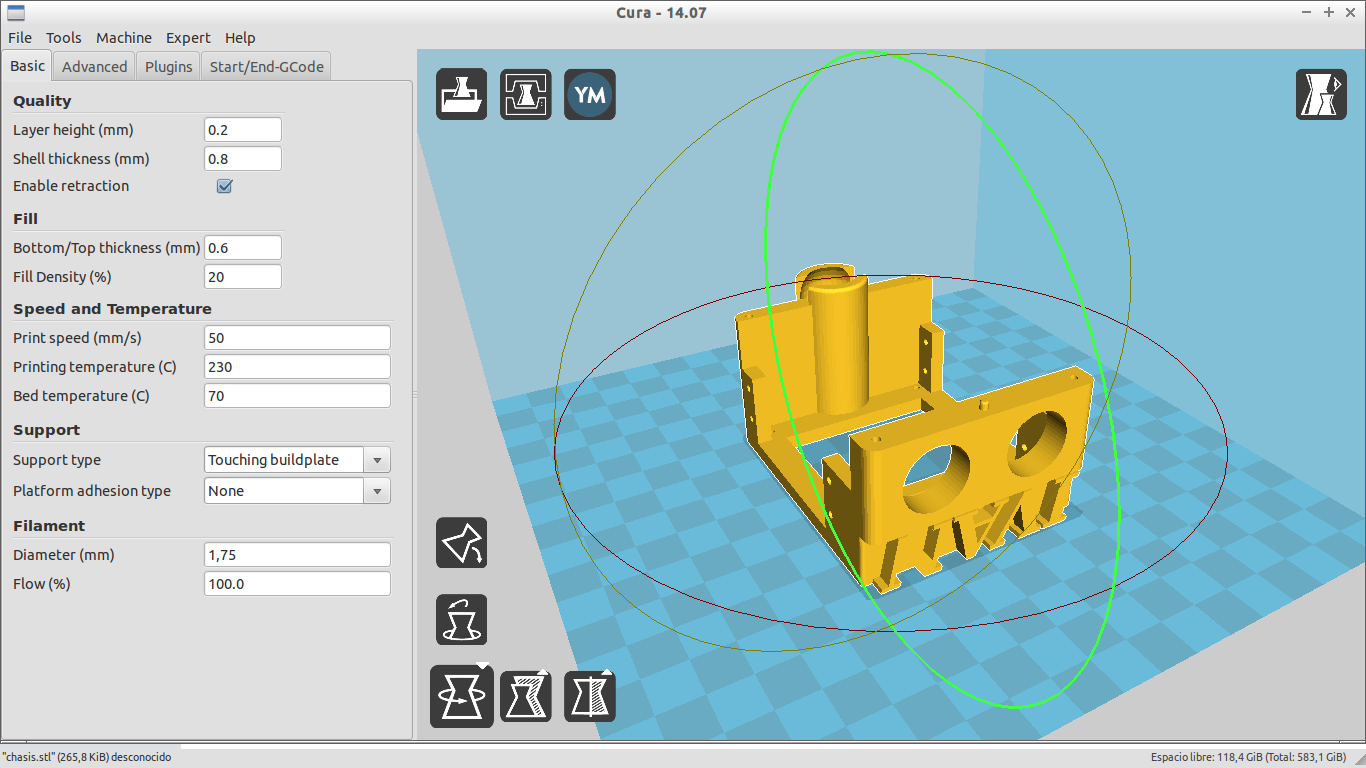Switch to the Basic tab
The image size is (1366, 768).
27,66
